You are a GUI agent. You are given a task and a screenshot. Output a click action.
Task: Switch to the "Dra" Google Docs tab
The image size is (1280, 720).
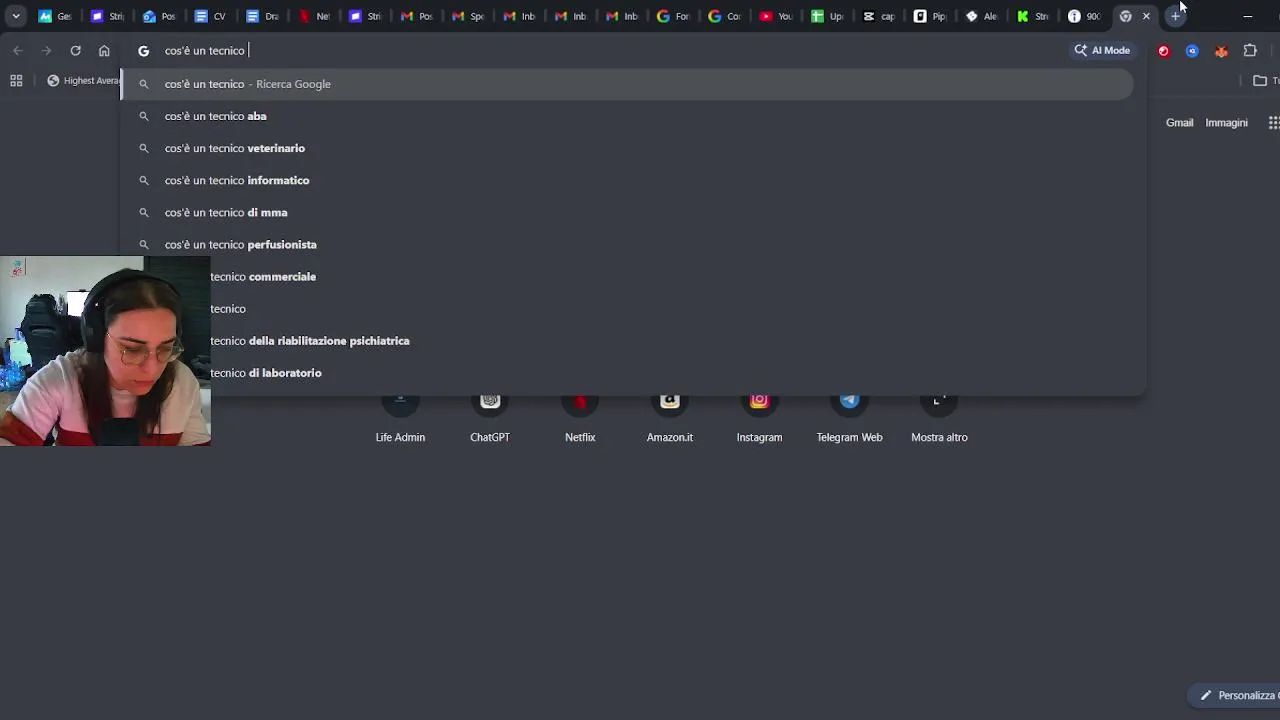[263, 16]
